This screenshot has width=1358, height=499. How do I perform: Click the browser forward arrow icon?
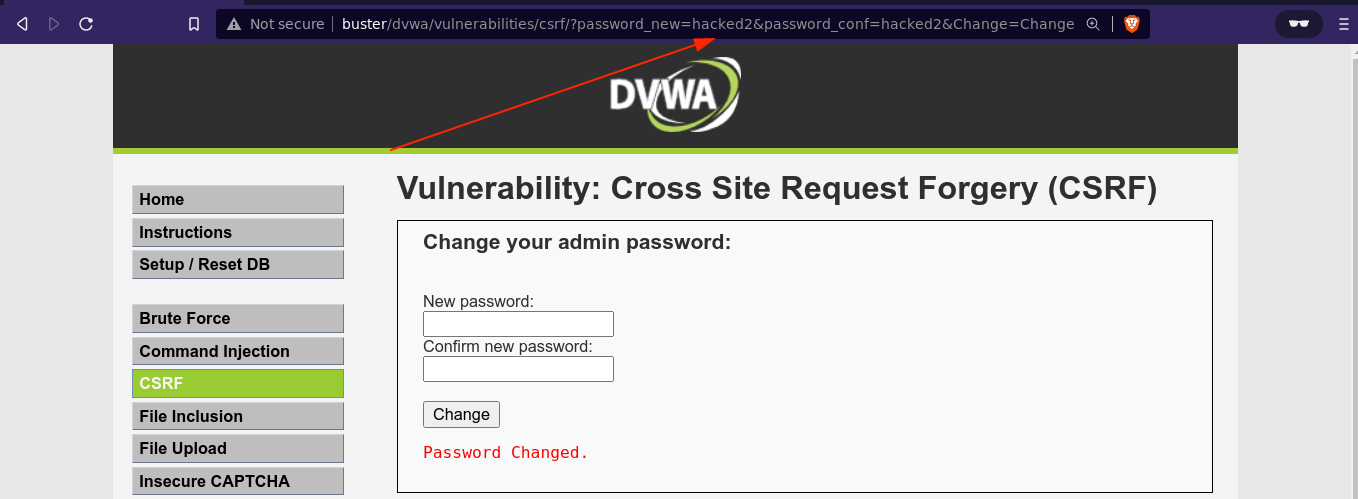[x=54, y=24]
